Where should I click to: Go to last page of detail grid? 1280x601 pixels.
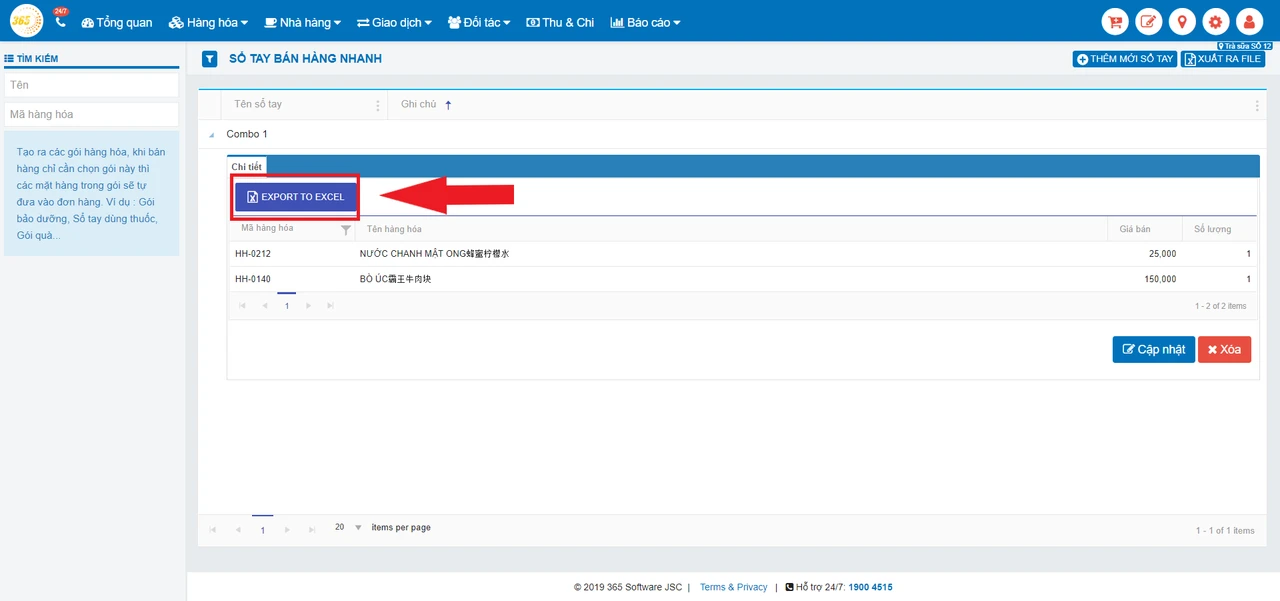point(330,306)
